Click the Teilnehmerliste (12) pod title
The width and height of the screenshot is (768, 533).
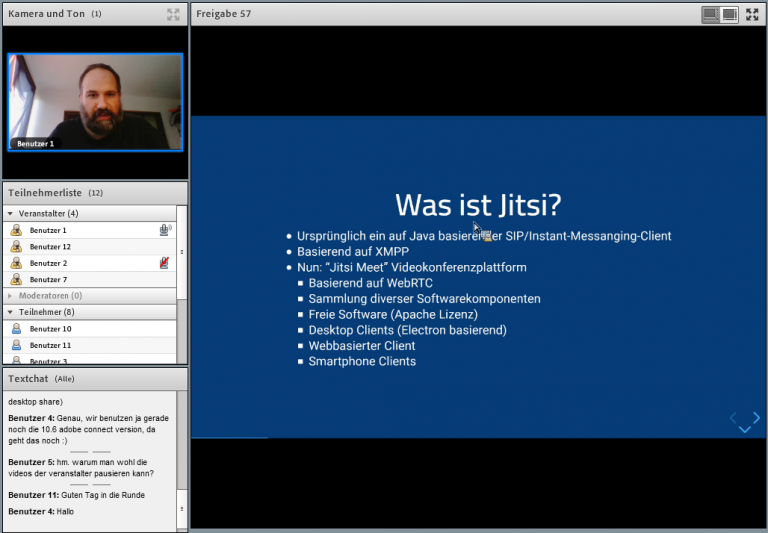coord(55,193)
